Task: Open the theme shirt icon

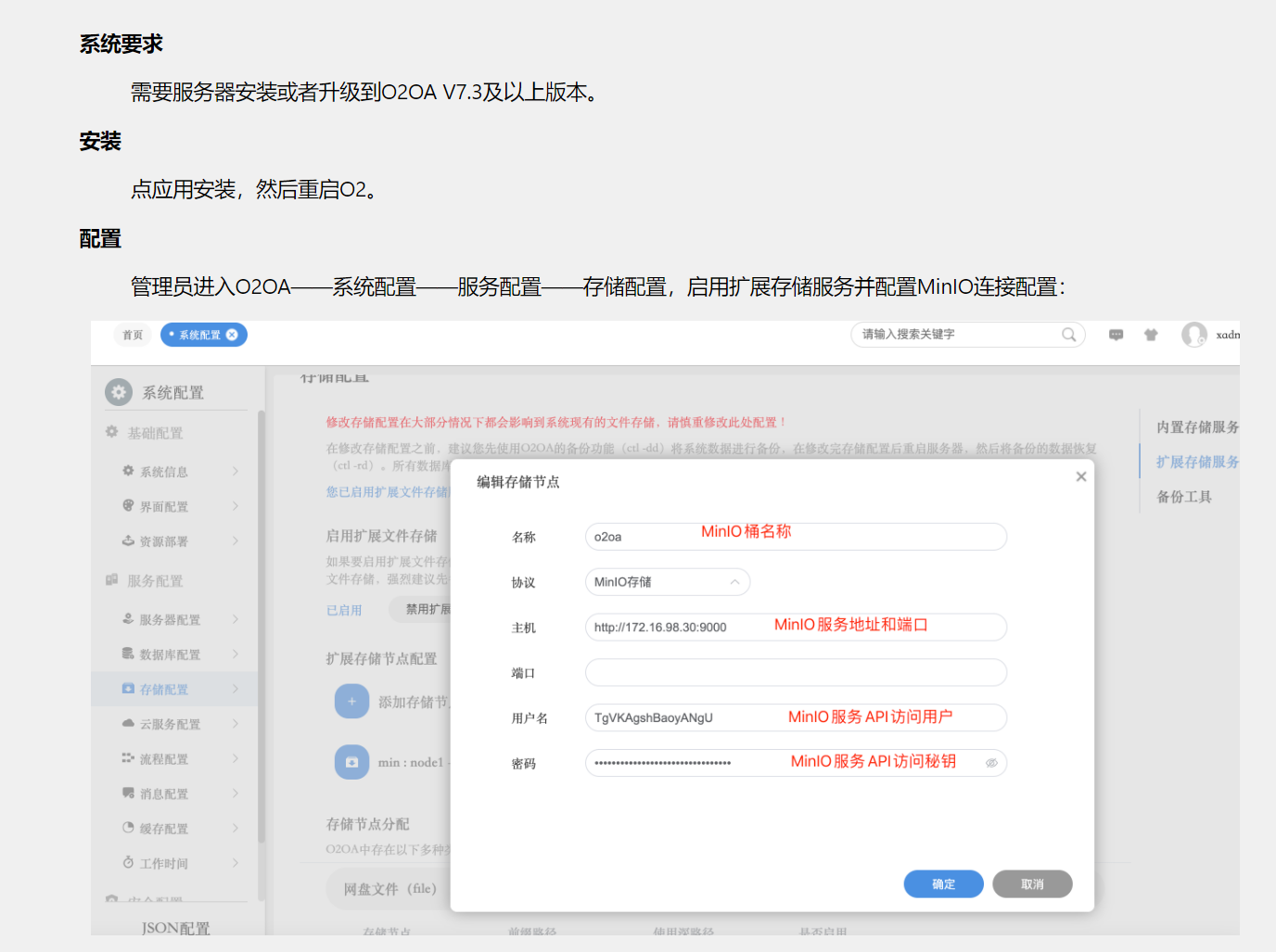Action: tap(1151, 335)
